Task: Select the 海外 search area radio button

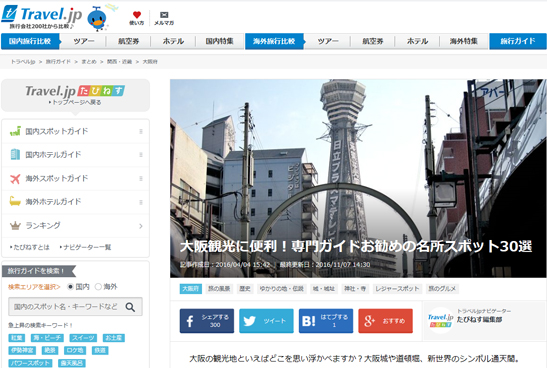Action: tap(98, 287)
